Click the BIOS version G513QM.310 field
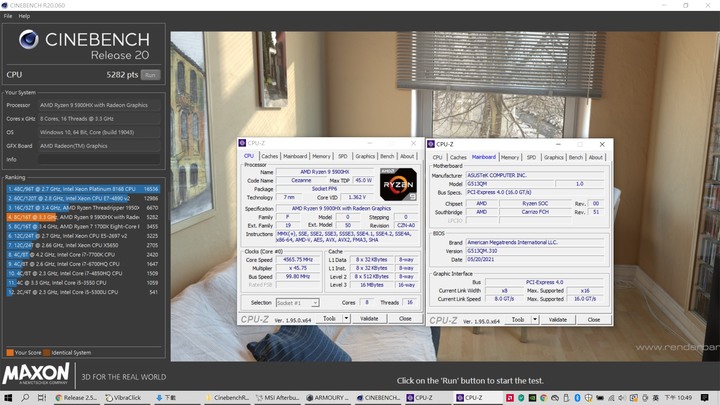720x405 pixels. pos(534,251)
